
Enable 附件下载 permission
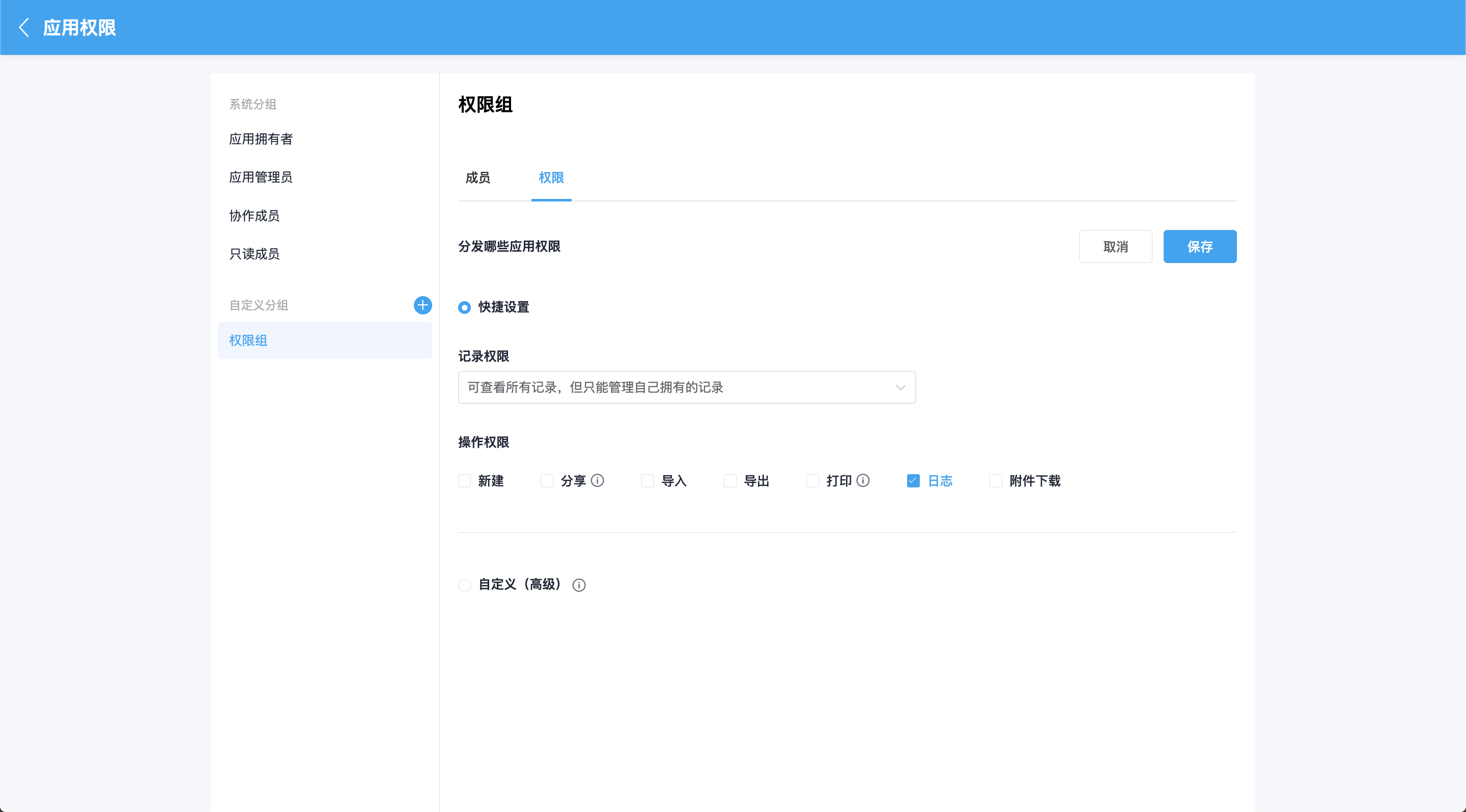pos(996,481)
